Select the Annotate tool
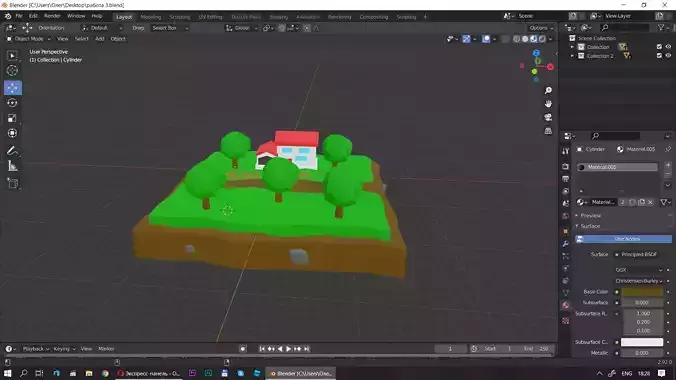The width and height of the screenshot is (676, 380). pyautogui.click(x=12, y=151)
